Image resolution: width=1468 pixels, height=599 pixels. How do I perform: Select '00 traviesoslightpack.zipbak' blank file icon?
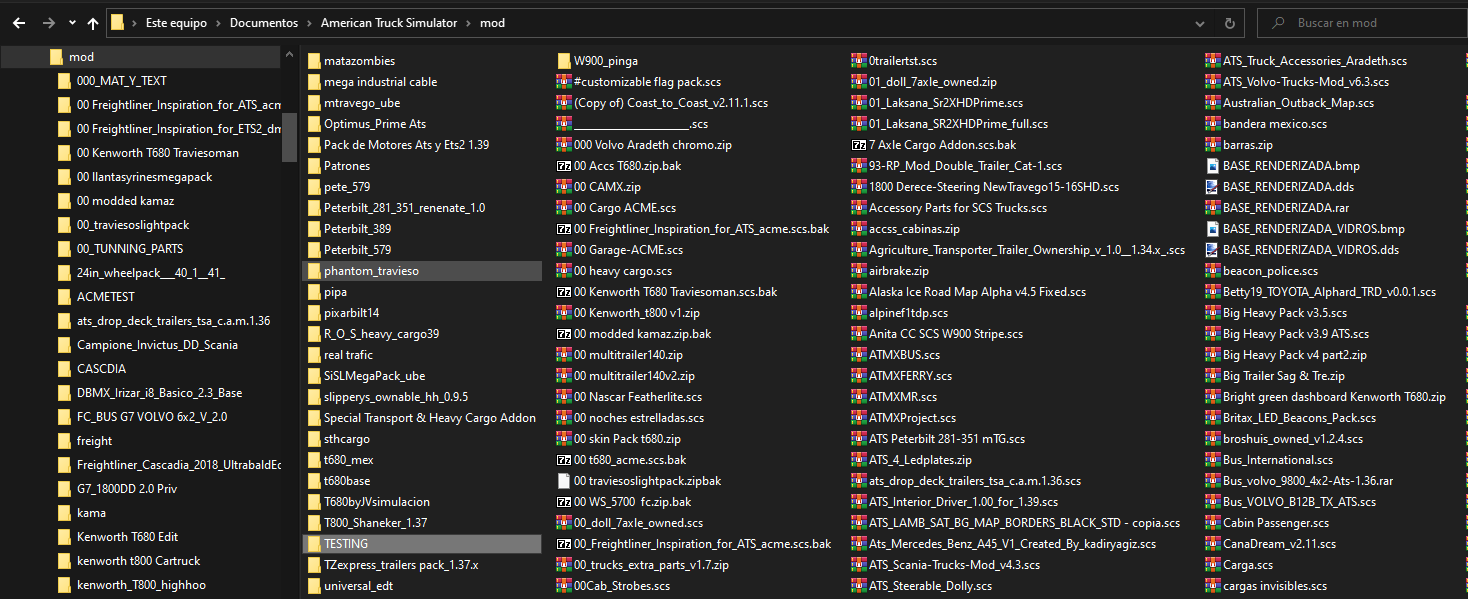[564, 481]
